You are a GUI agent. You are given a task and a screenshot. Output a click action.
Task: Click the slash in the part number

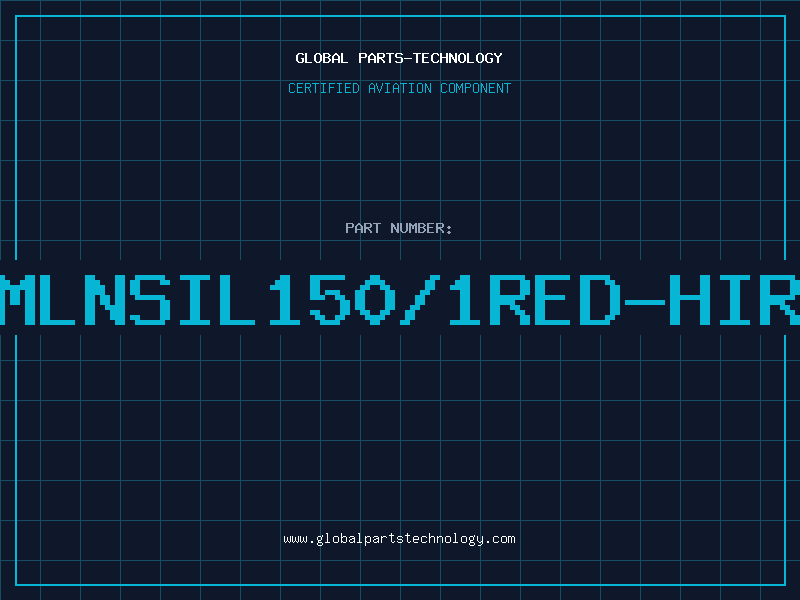click(x=420, y=300)
